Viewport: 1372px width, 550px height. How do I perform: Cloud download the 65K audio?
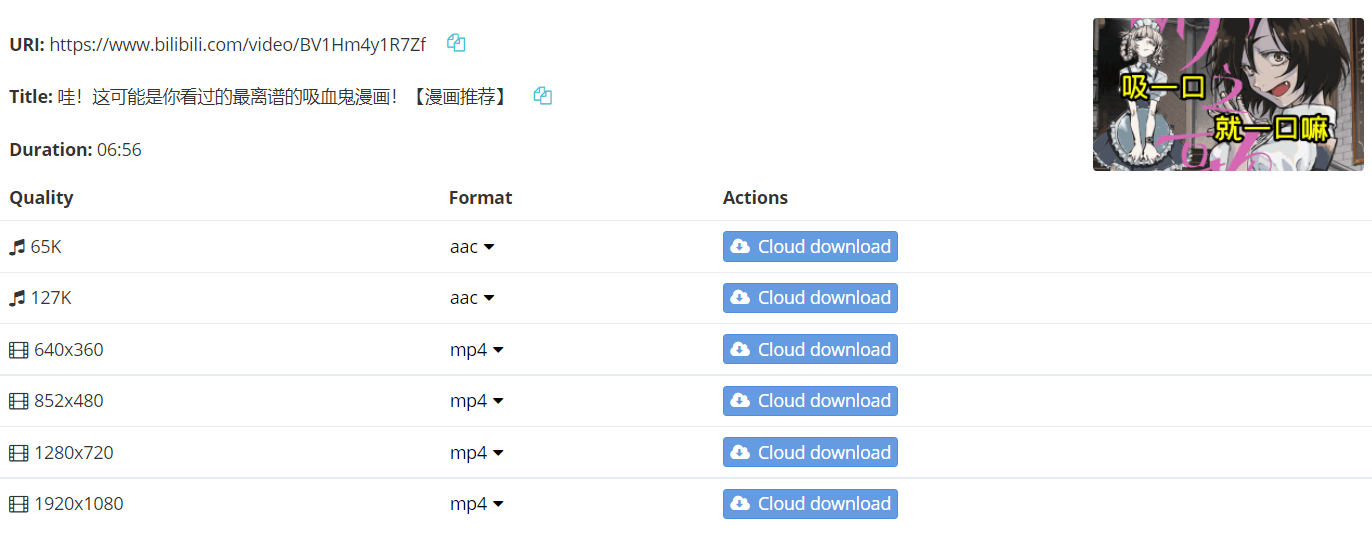click(810, 247)
